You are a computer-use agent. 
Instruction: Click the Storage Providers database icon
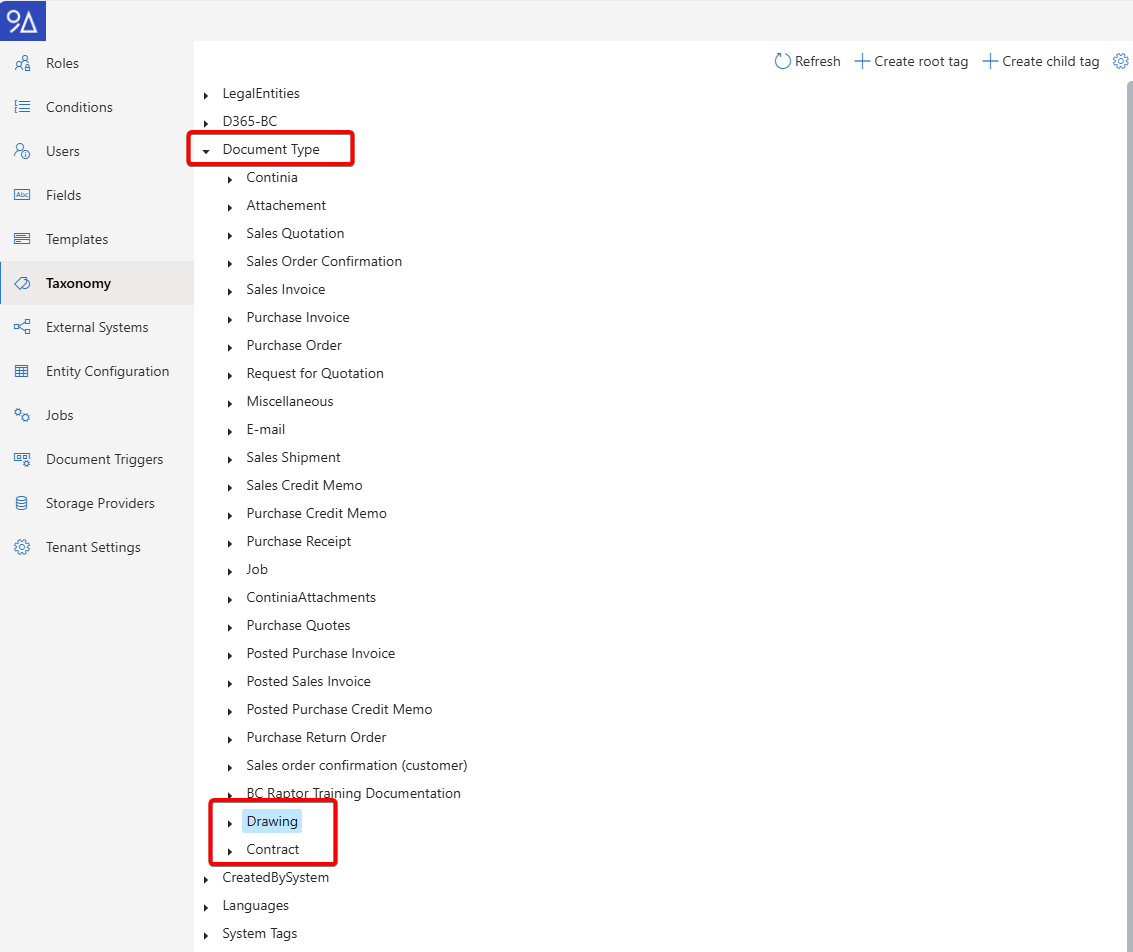click(22, 503)
